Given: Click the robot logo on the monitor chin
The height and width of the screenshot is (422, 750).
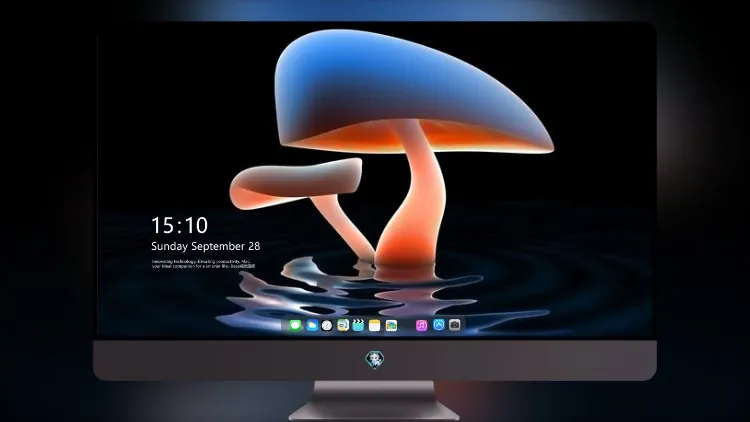Looking at the screenshot, I should pyautogui.click(x=375, y=359).
